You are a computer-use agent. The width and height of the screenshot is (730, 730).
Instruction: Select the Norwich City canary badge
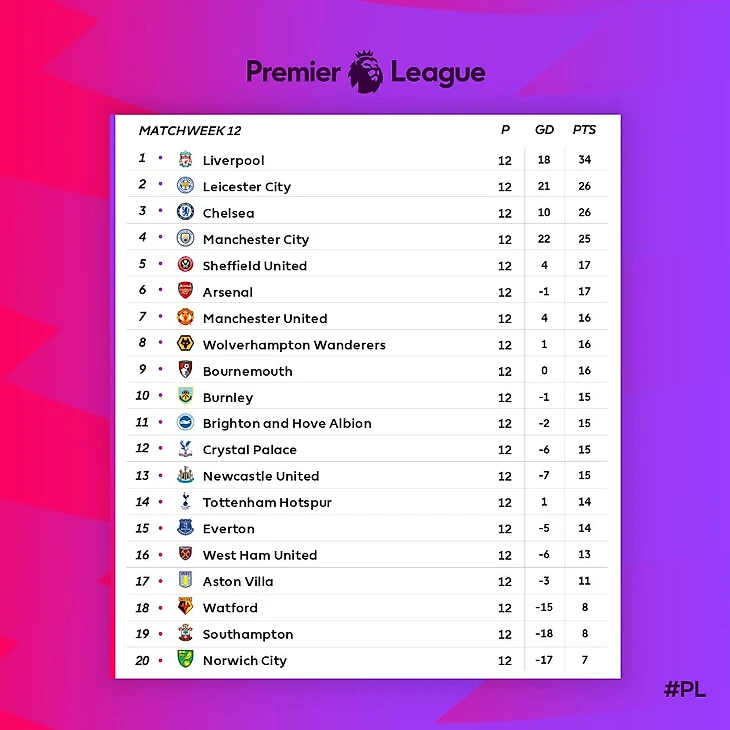click(185, 659)
